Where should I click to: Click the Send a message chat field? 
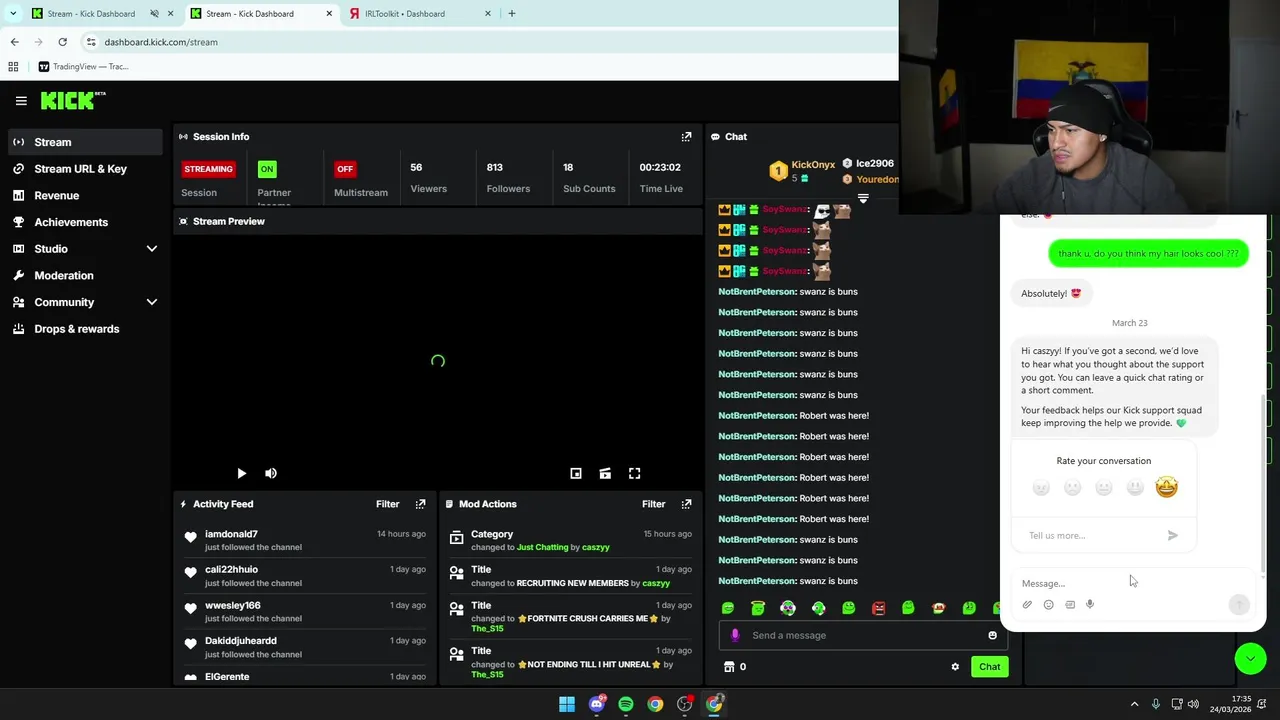(861, 635)
